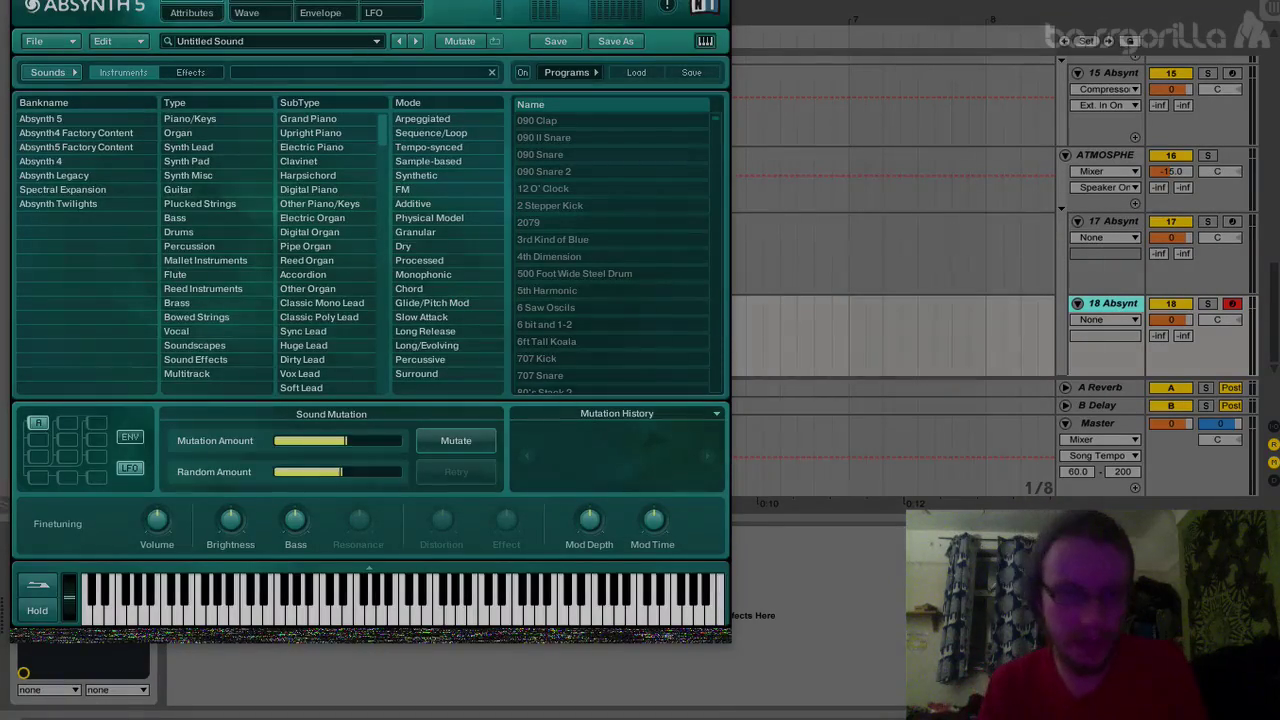This screenshot has width=1280, height=720.
Task: Disarm recording on track 18 Absynt
Action: click(1232, 303)
